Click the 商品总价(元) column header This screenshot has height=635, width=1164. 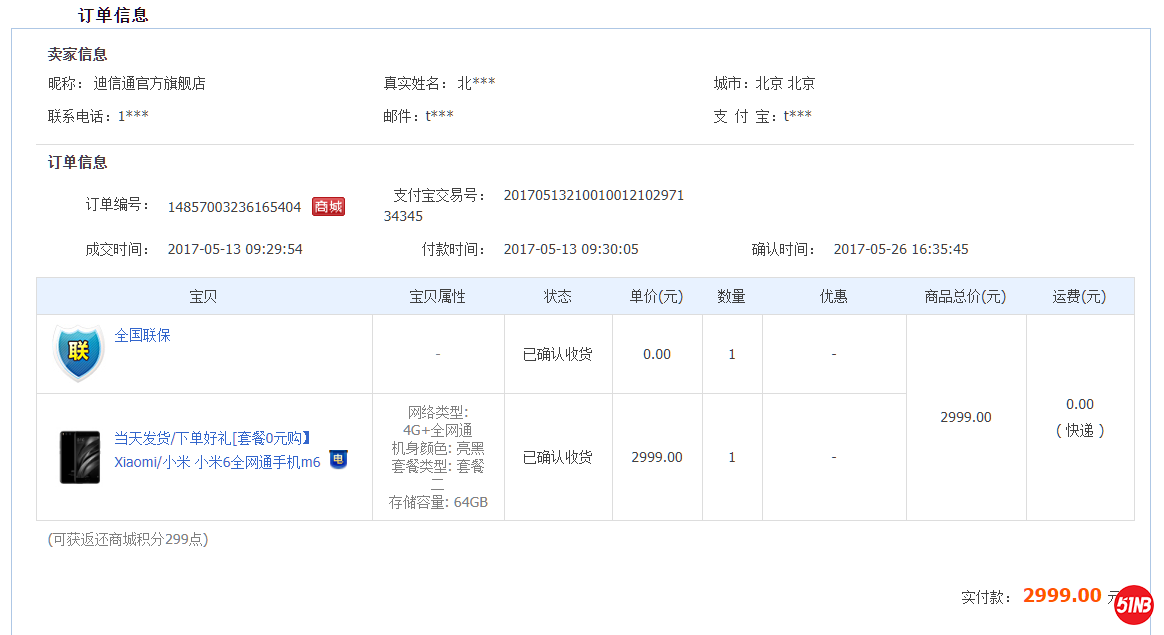pos(965,296)
